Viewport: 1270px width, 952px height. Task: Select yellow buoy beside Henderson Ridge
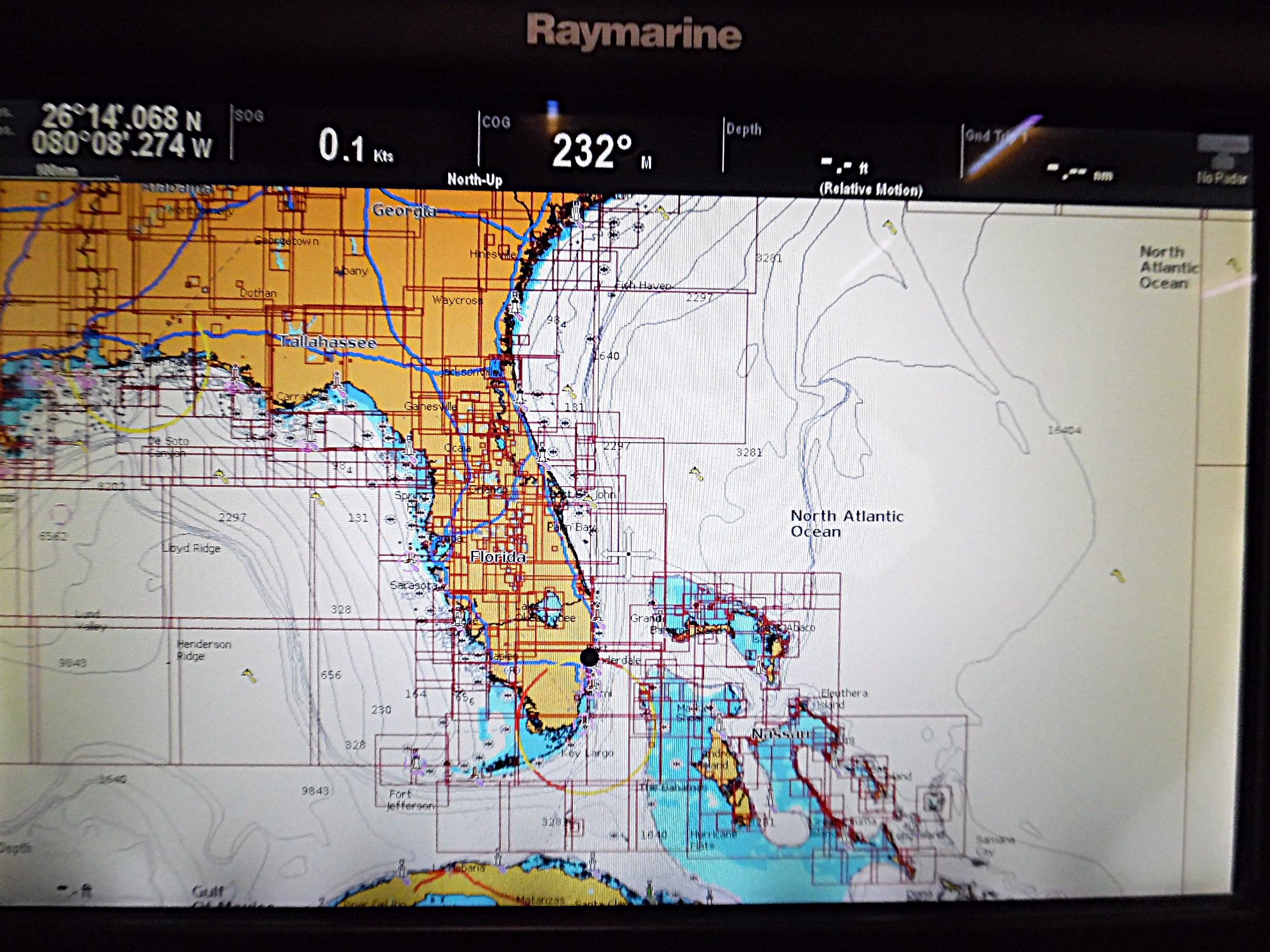248,675
